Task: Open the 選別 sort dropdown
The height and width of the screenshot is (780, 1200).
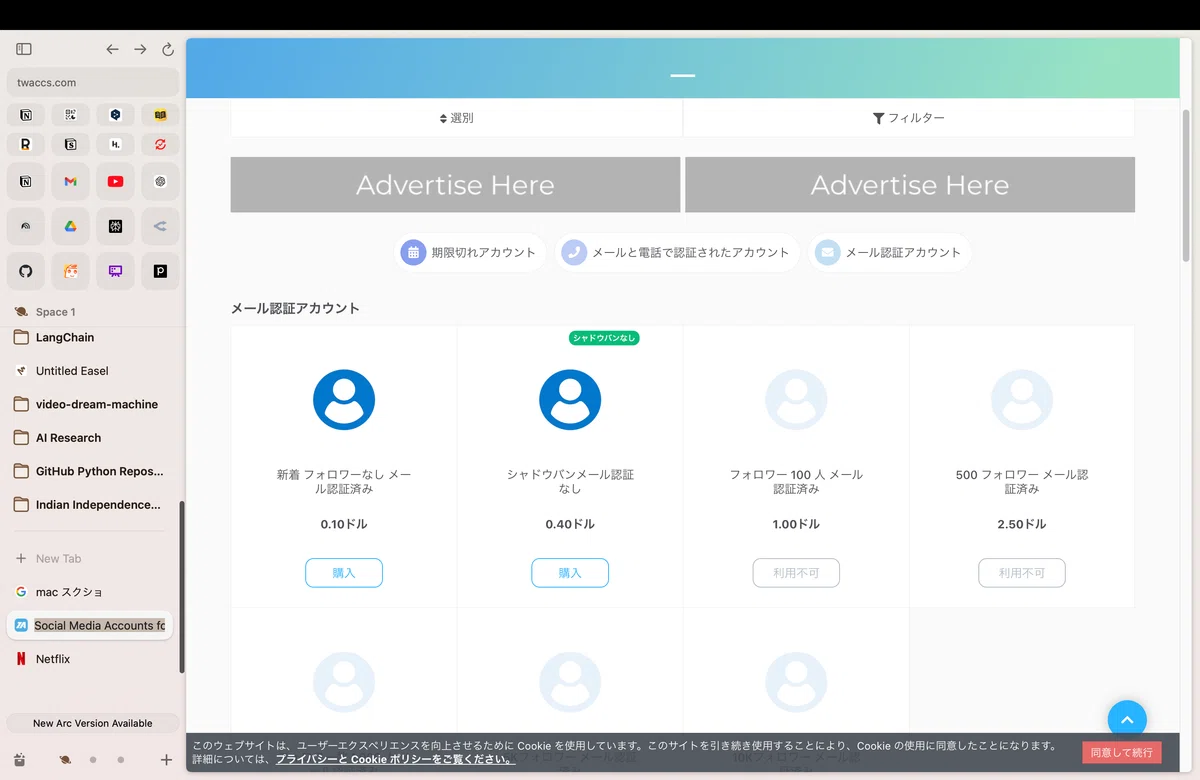Action: coord(457,118)
